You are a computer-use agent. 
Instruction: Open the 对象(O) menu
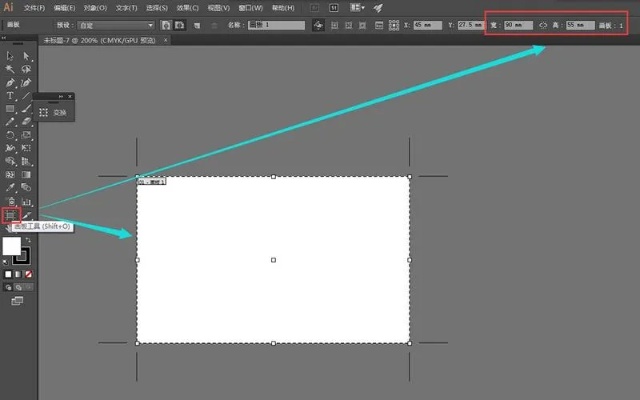[x=95, y=8]
